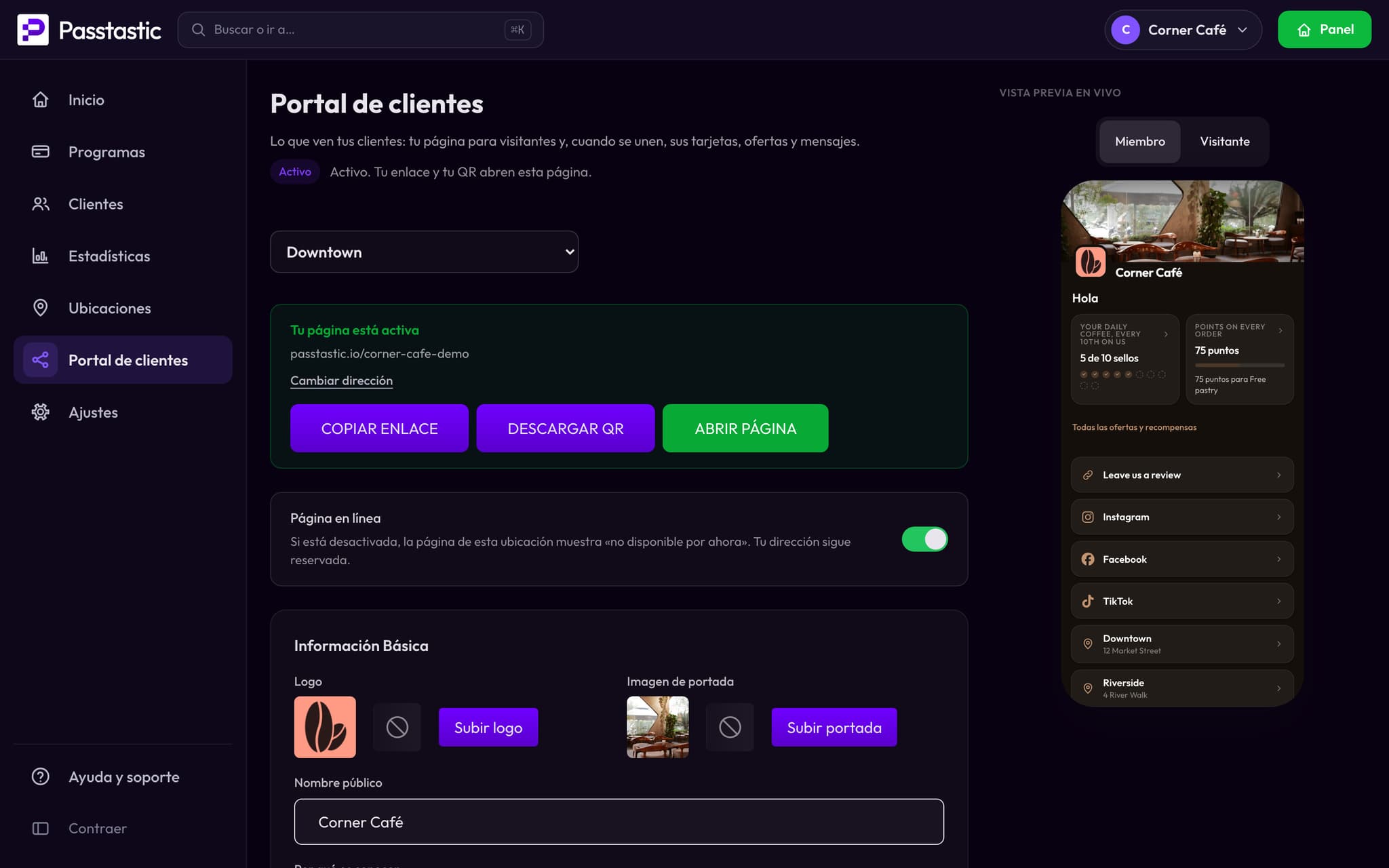Click the COPIAR ENLACE button
The image size is (1389, 868).
click(x=379, y=429)
